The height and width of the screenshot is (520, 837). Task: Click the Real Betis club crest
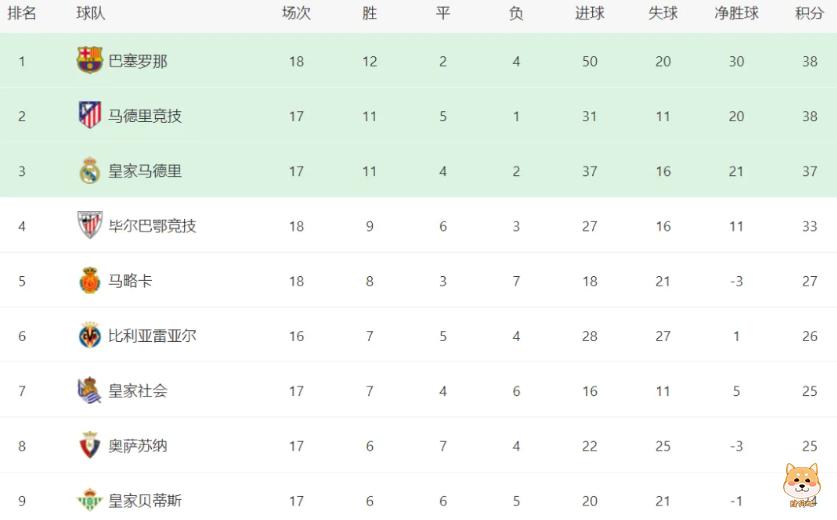pos(90,499)
